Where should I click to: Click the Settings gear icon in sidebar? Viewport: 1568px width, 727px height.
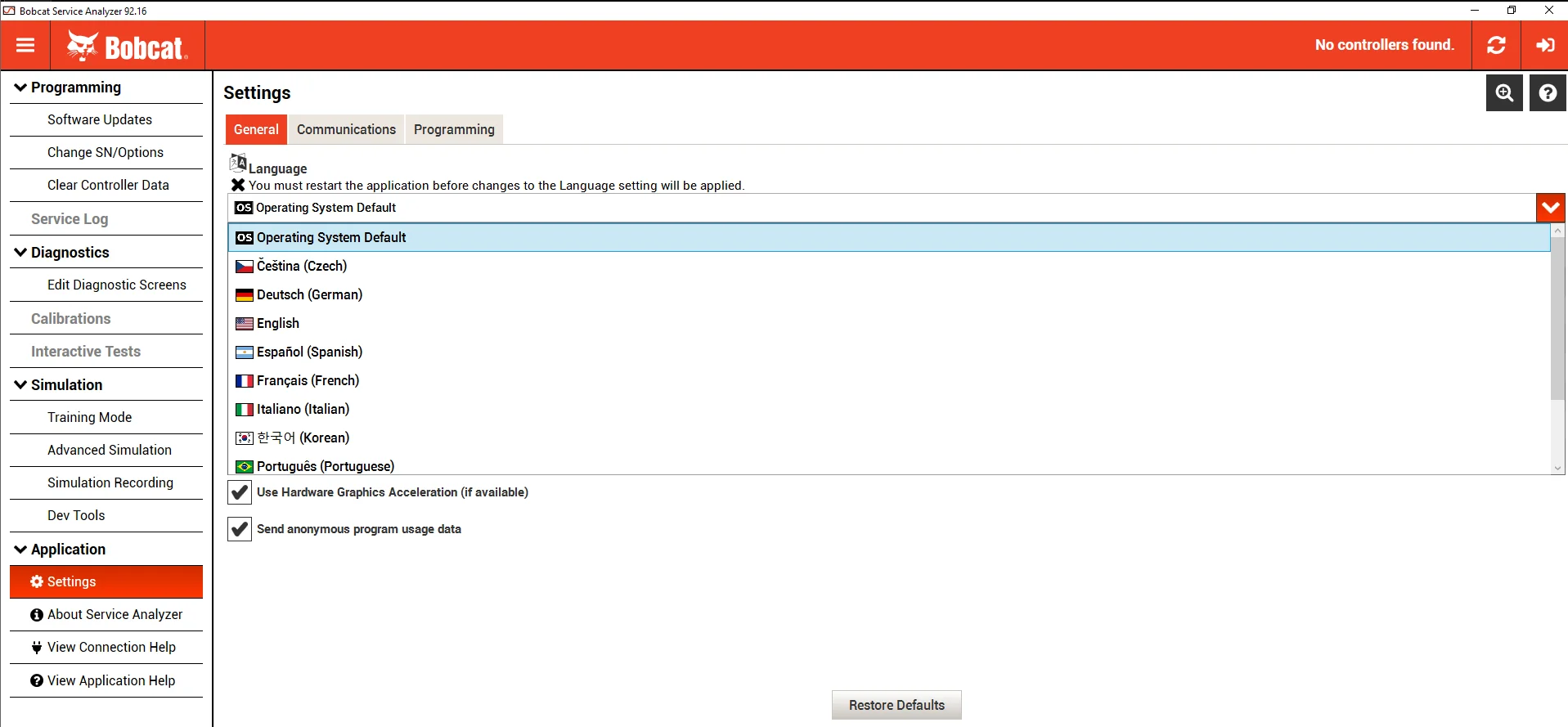(37, 581)
